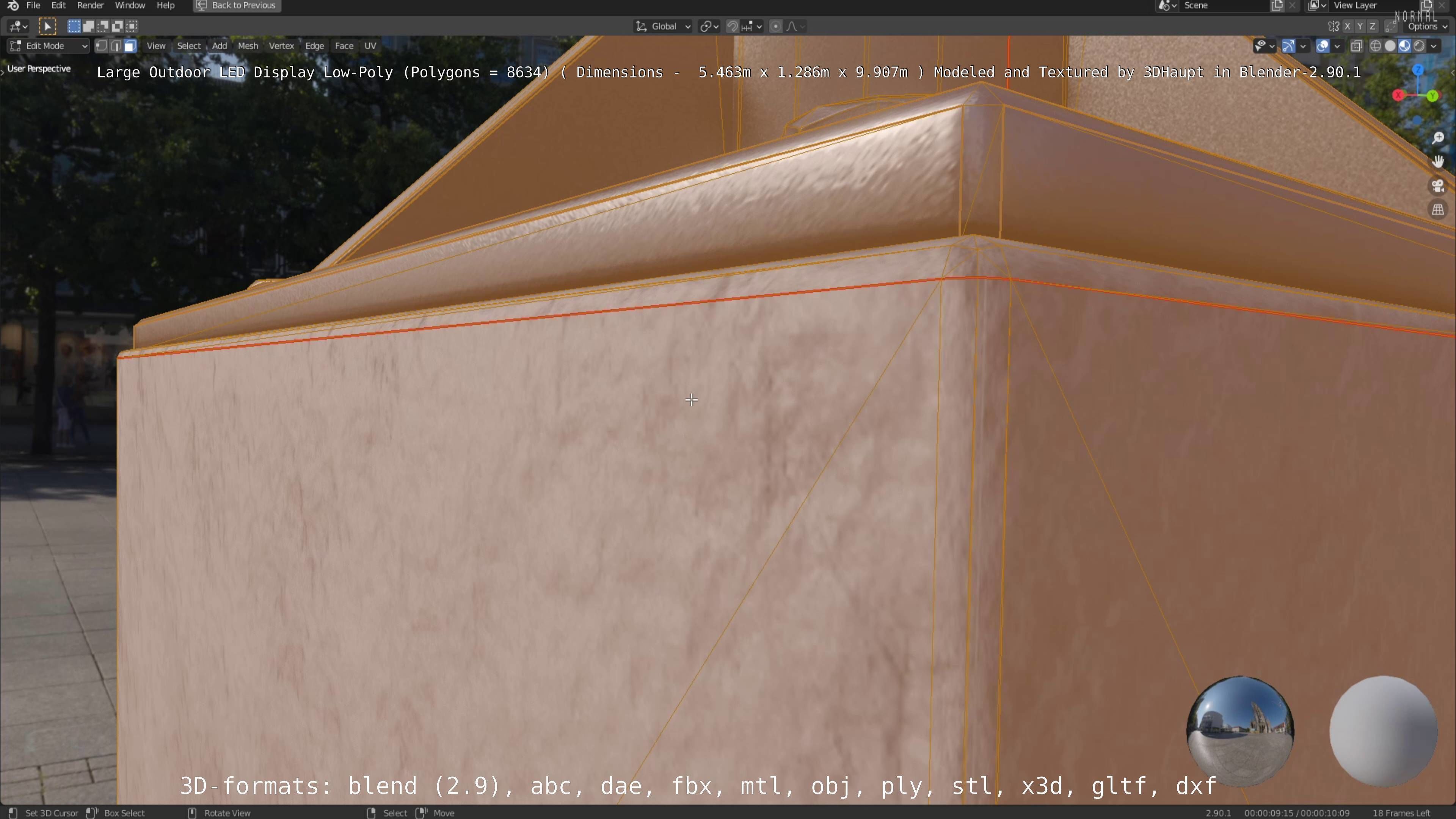Viewport: 1456px width, 819px height.
Task: Click the zoom view magnifier icon
Action: [1439, 138]
